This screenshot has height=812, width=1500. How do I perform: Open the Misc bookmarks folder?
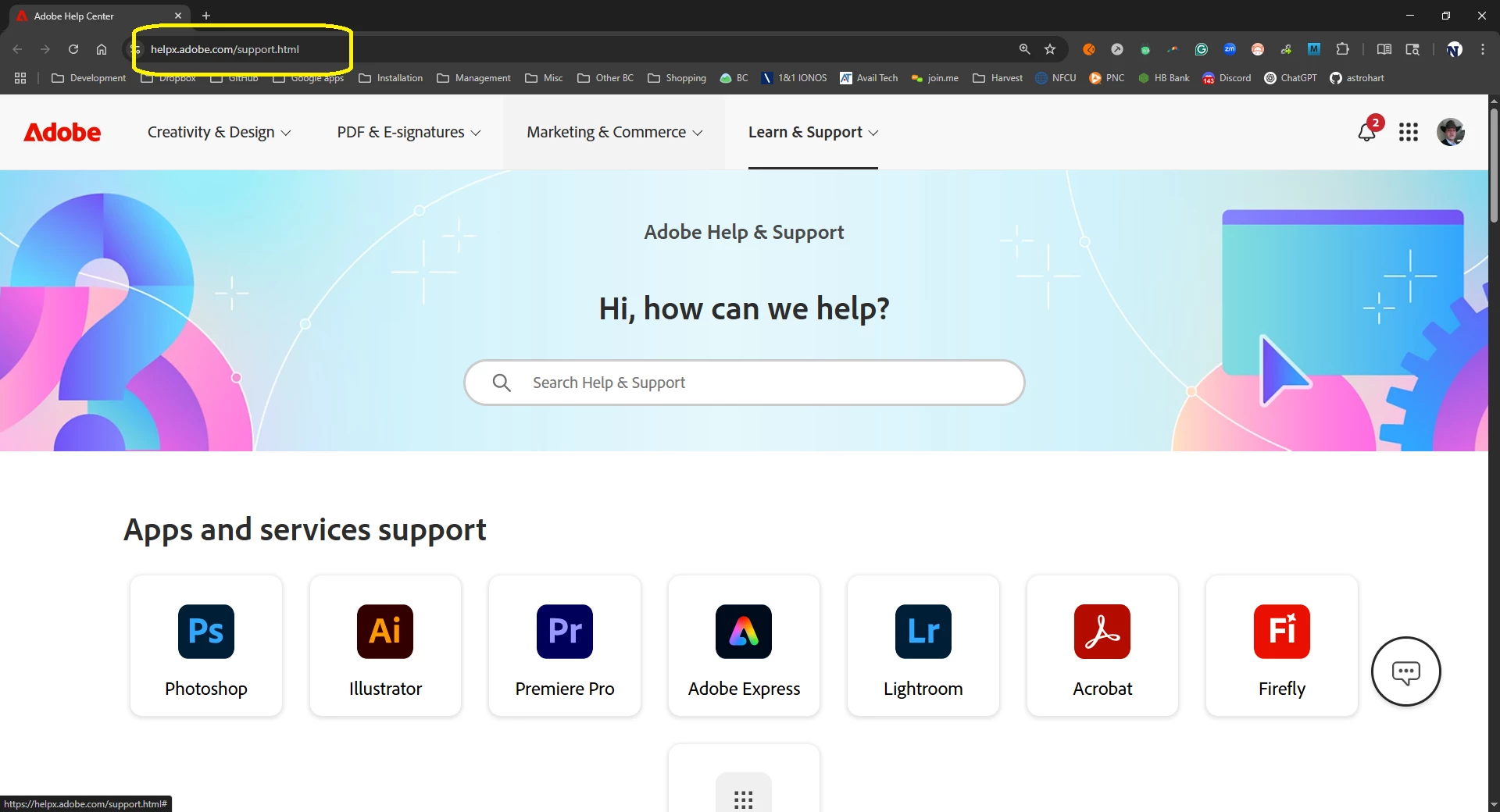click(x=544, y=78)
